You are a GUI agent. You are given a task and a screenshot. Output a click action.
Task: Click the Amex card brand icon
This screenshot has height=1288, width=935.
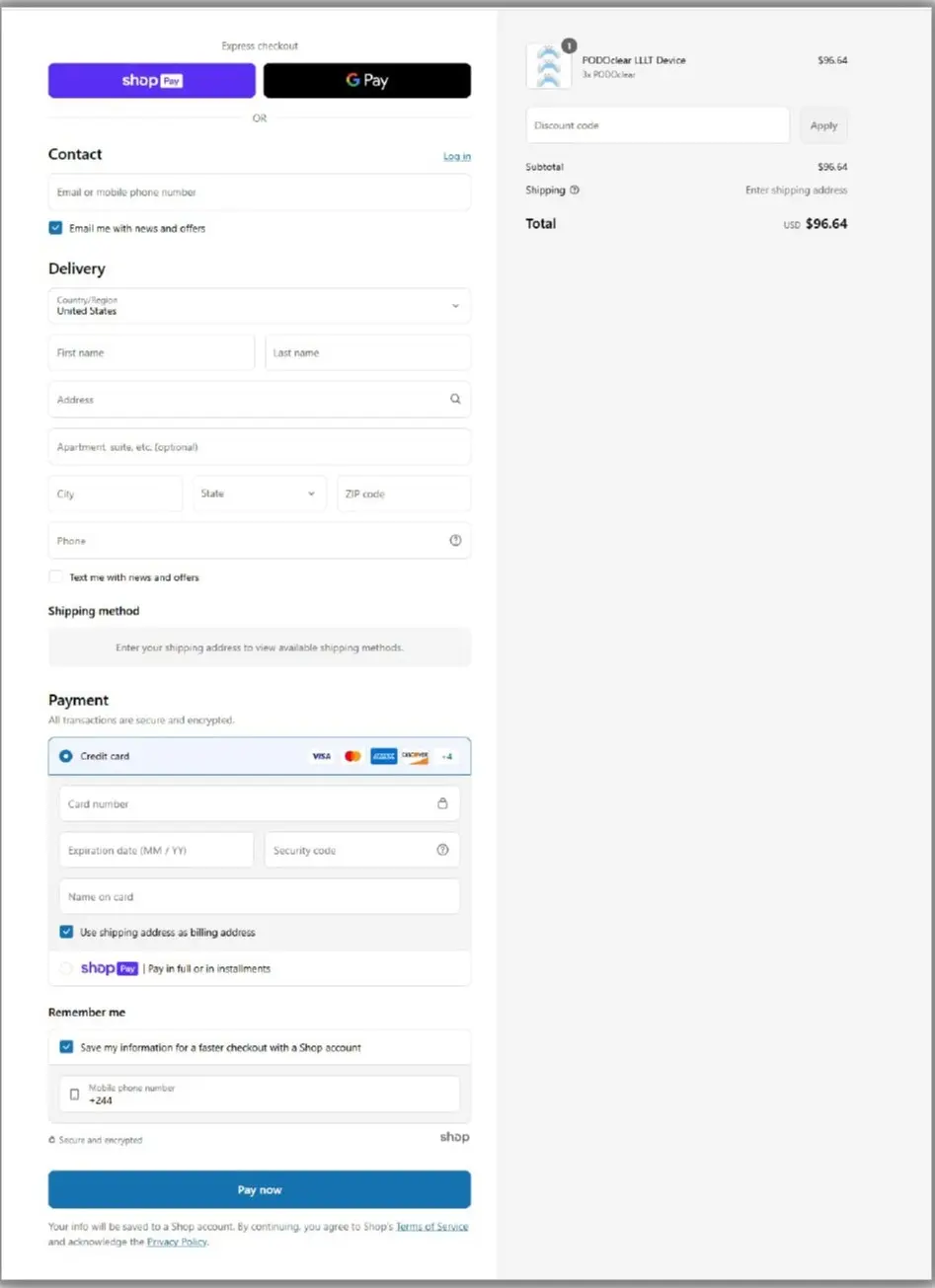click(383, 756)
